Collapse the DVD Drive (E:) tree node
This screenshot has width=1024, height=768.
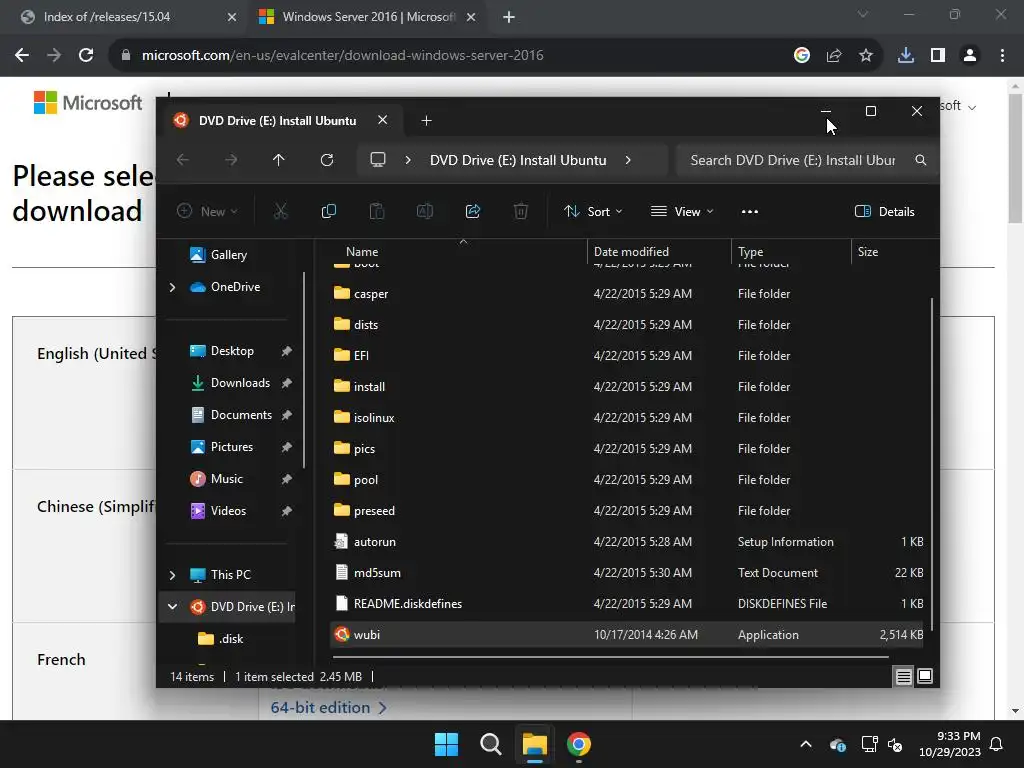[x=172, y=607]
